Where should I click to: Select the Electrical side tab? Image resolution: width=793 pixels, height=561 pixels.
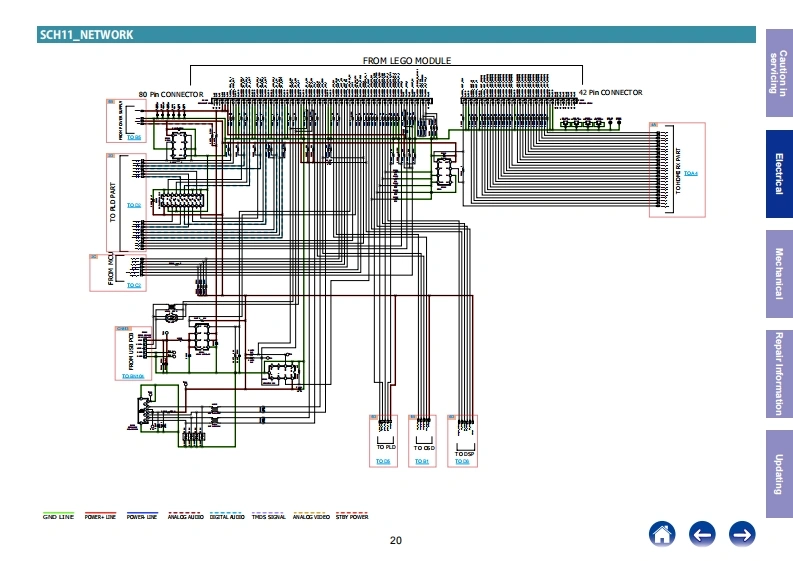coord(779,174)
